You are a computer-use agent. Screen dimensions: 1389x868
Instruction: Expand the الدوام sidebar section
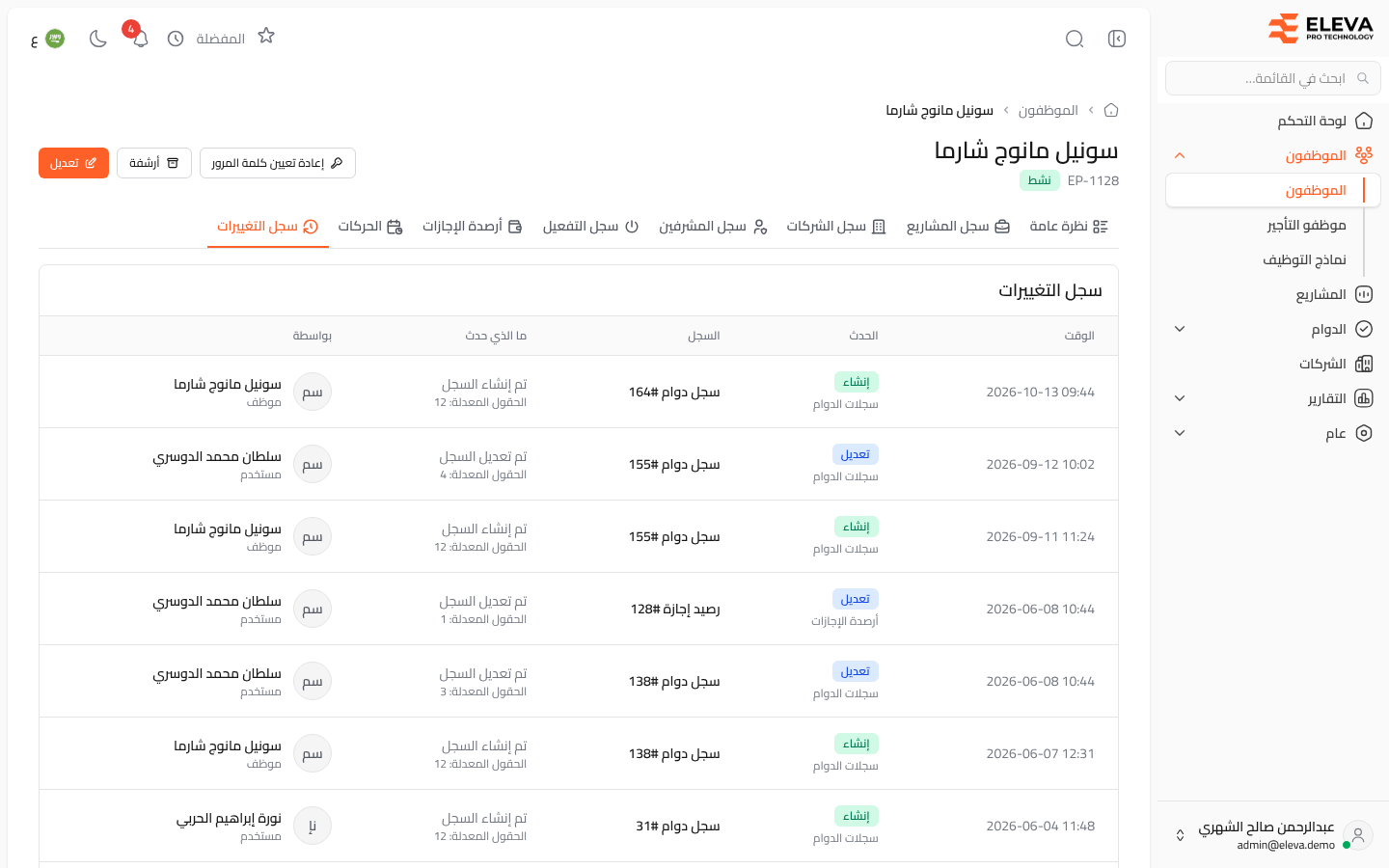pos(1180,329)
